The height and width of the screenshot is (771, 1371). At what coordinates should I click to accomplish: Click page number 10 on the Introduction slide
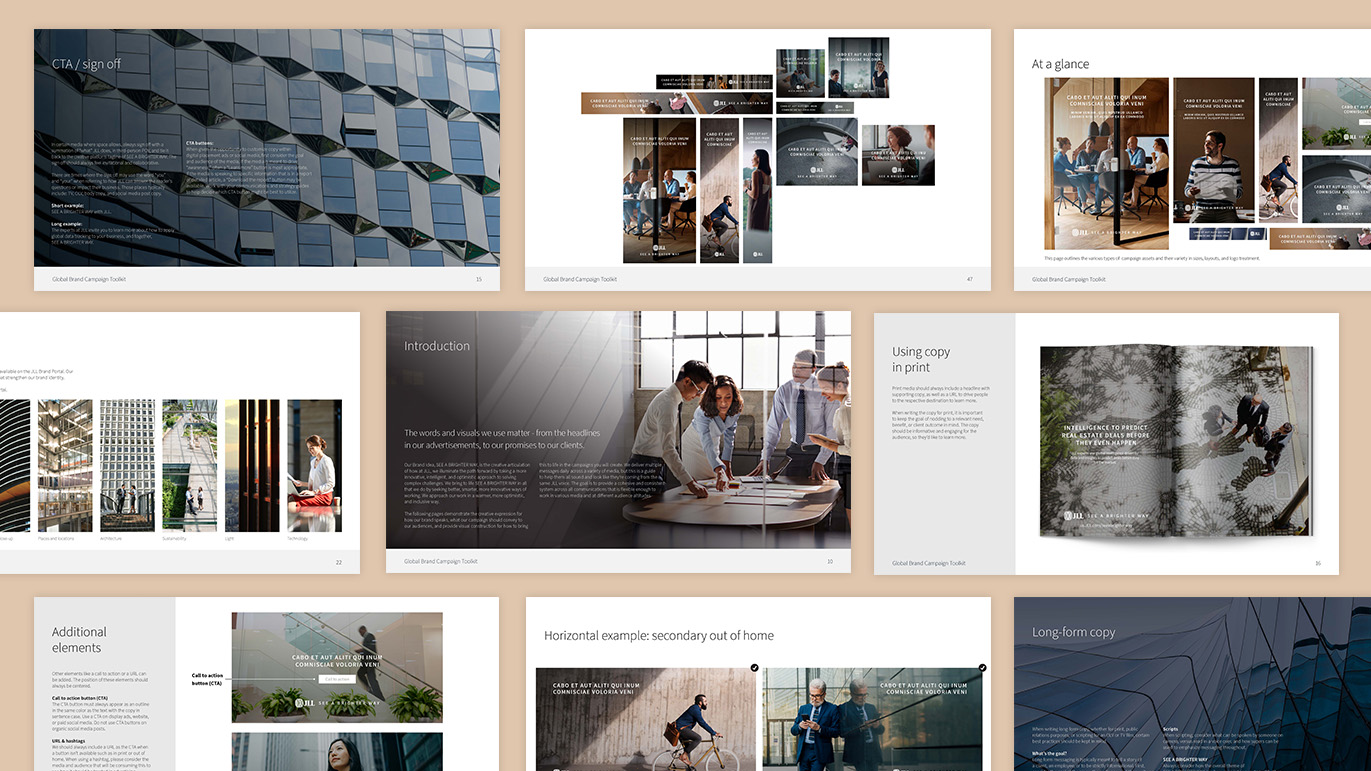coord(830,562)
